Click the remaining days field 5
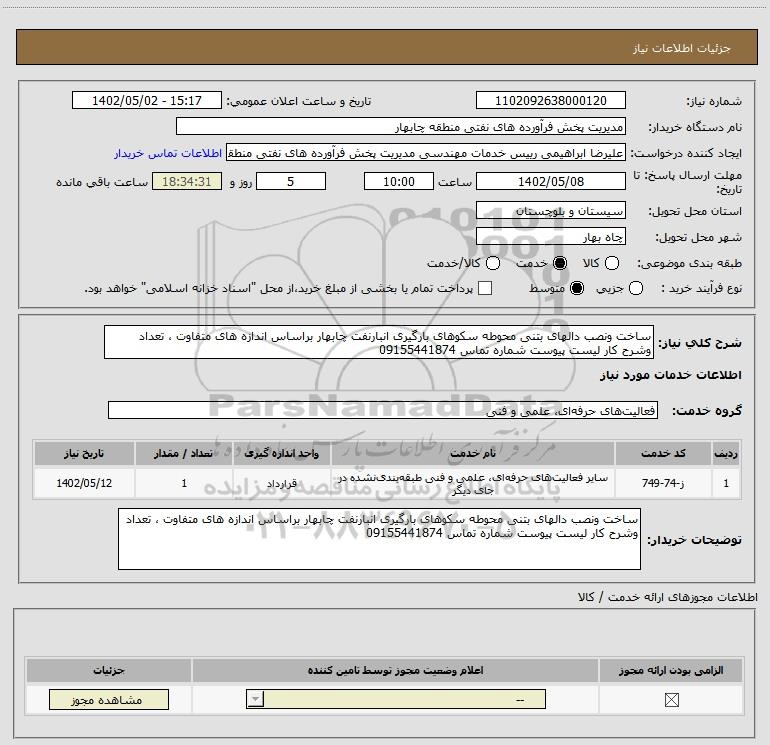This screenshot has width=770, height=745. pyautogui.click(x=291, y=182)
